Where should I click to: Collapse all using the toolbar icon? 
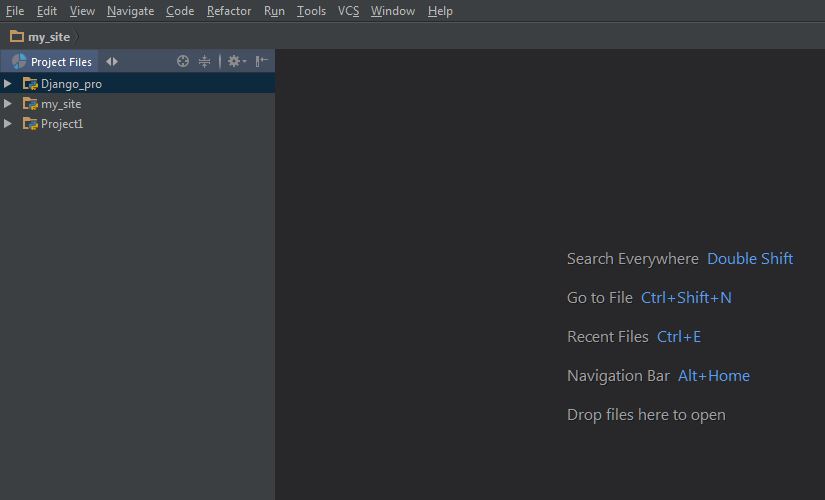pos(205,62)
